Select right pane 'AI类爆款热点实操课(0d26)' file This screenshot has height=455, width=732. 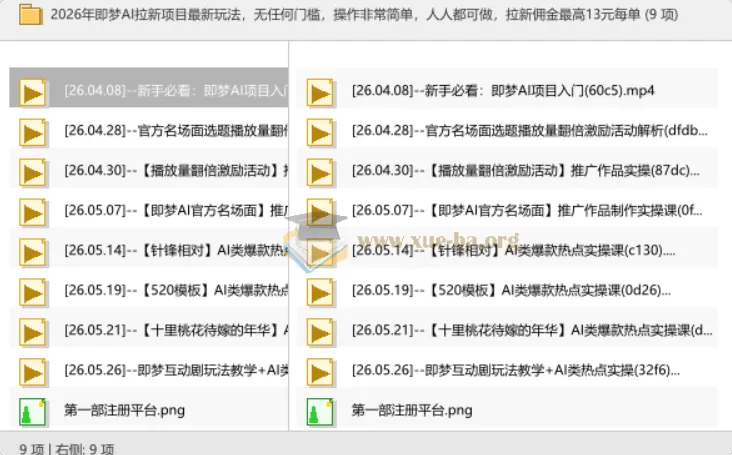[507, 288]
